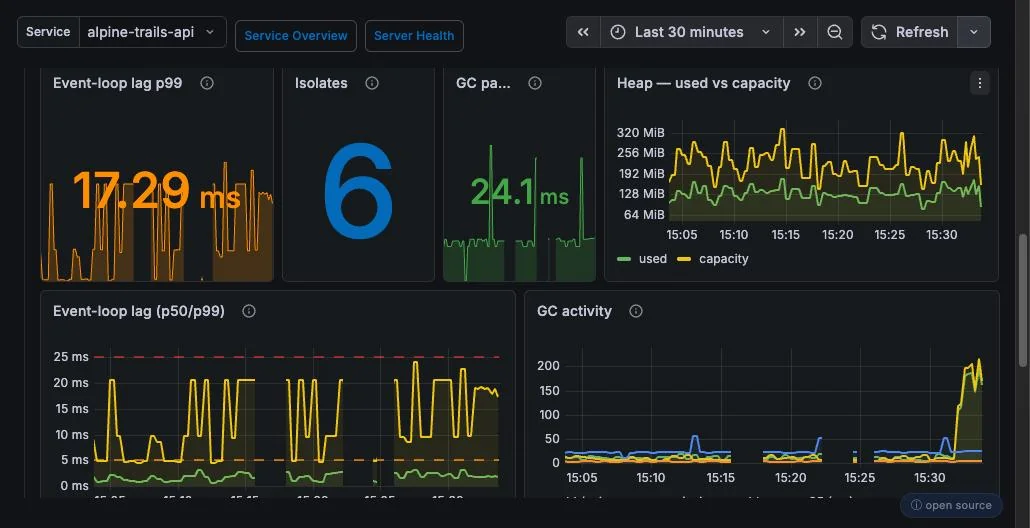The width and height of the screenshot is (1030, 528).
Task: Zoom out the time range
Action: 835,32
